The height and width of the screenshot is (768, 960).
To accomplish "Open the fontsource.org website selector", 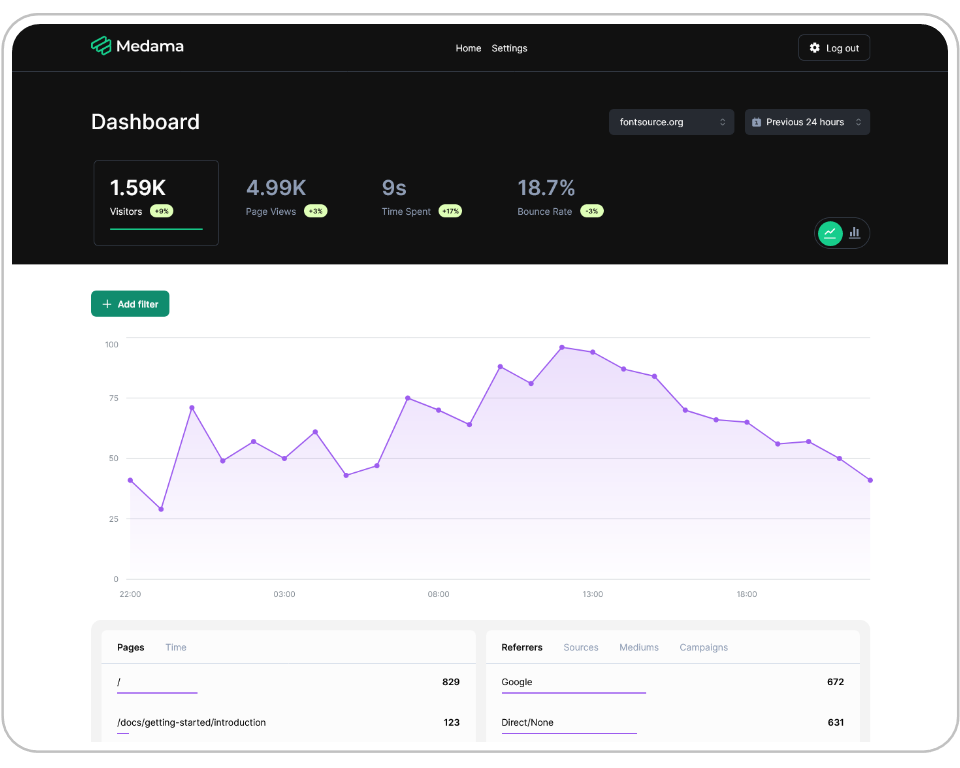I will 671,121.
